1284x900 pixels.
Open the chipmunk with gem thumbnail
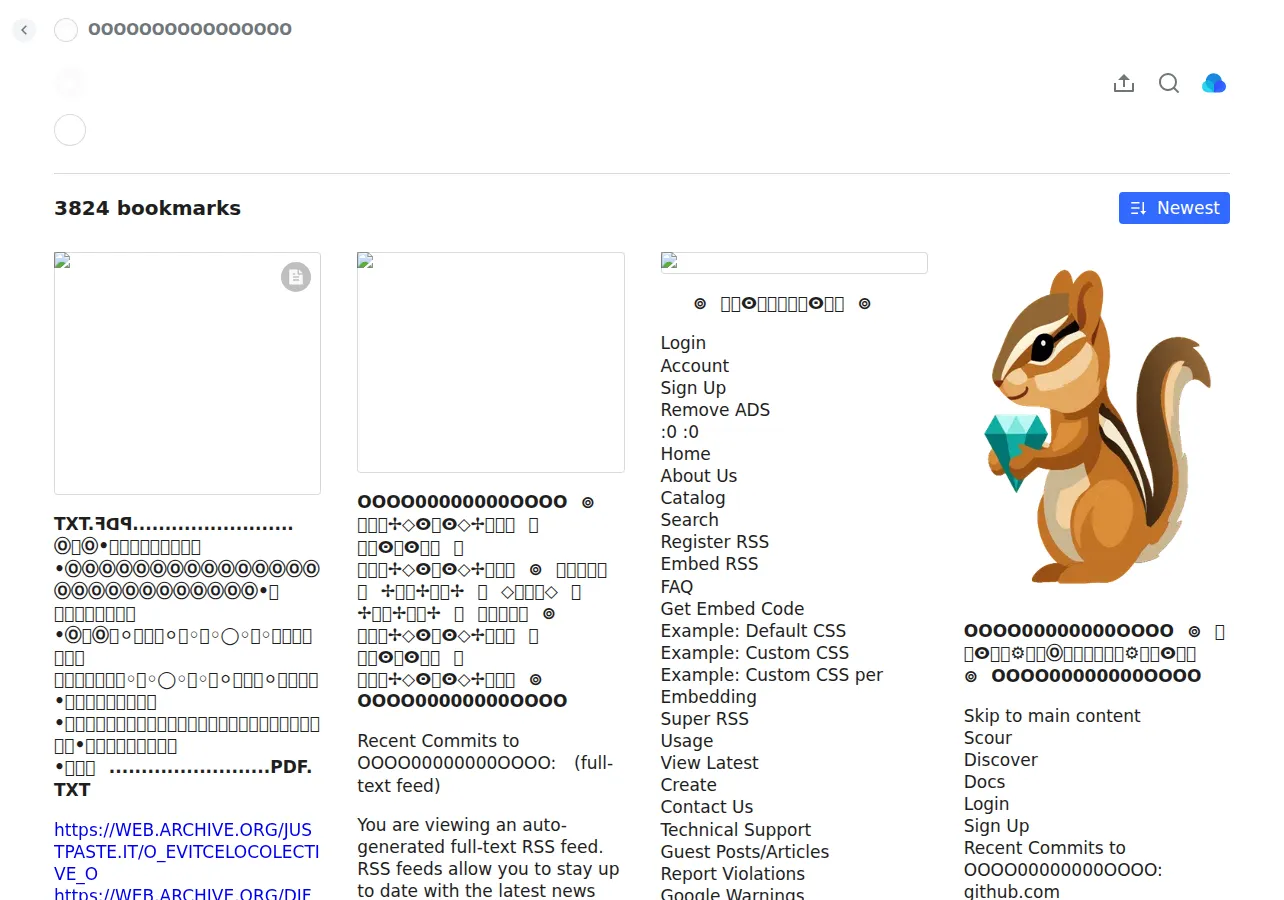pos(1097,426)
